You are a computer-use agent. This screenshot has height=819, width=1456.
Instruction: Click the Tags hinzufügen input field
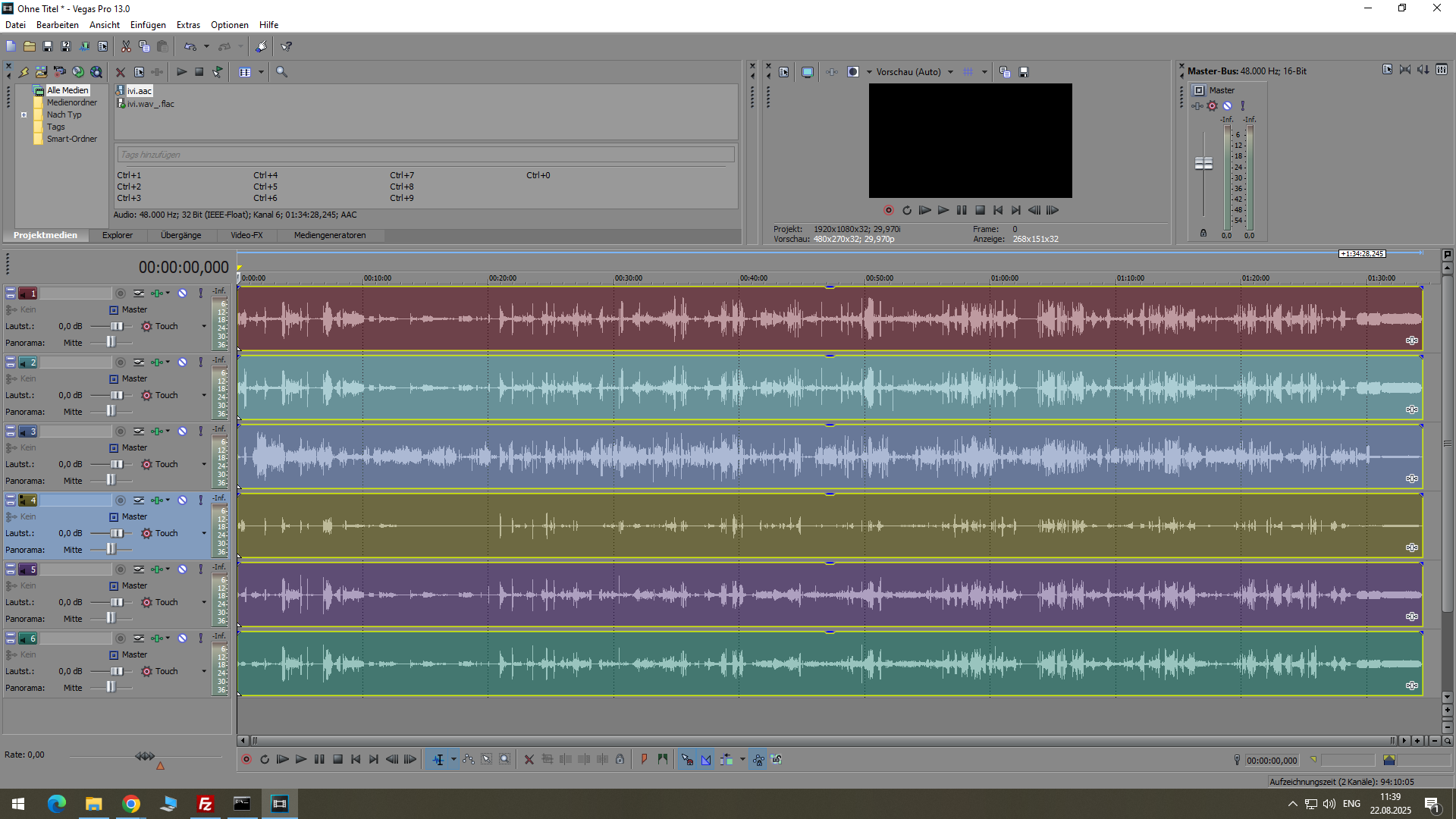425,155
